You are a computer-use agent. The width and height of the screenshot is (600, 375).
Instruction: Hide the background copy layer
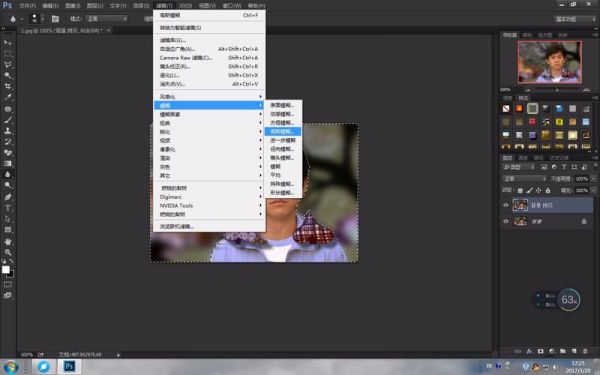(x=506, y=205)
